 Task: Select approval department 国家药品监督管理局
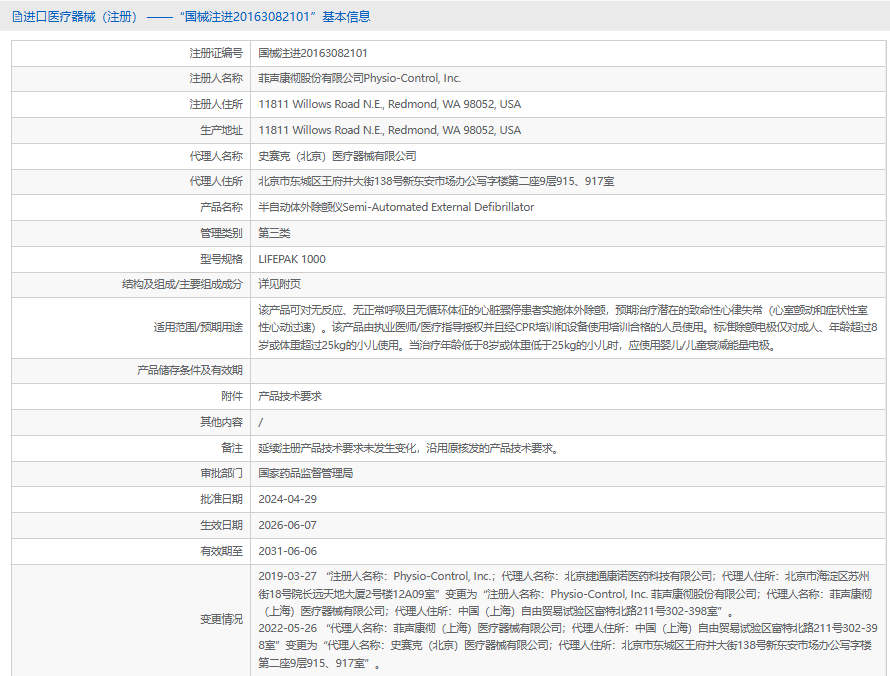(305, 473)
